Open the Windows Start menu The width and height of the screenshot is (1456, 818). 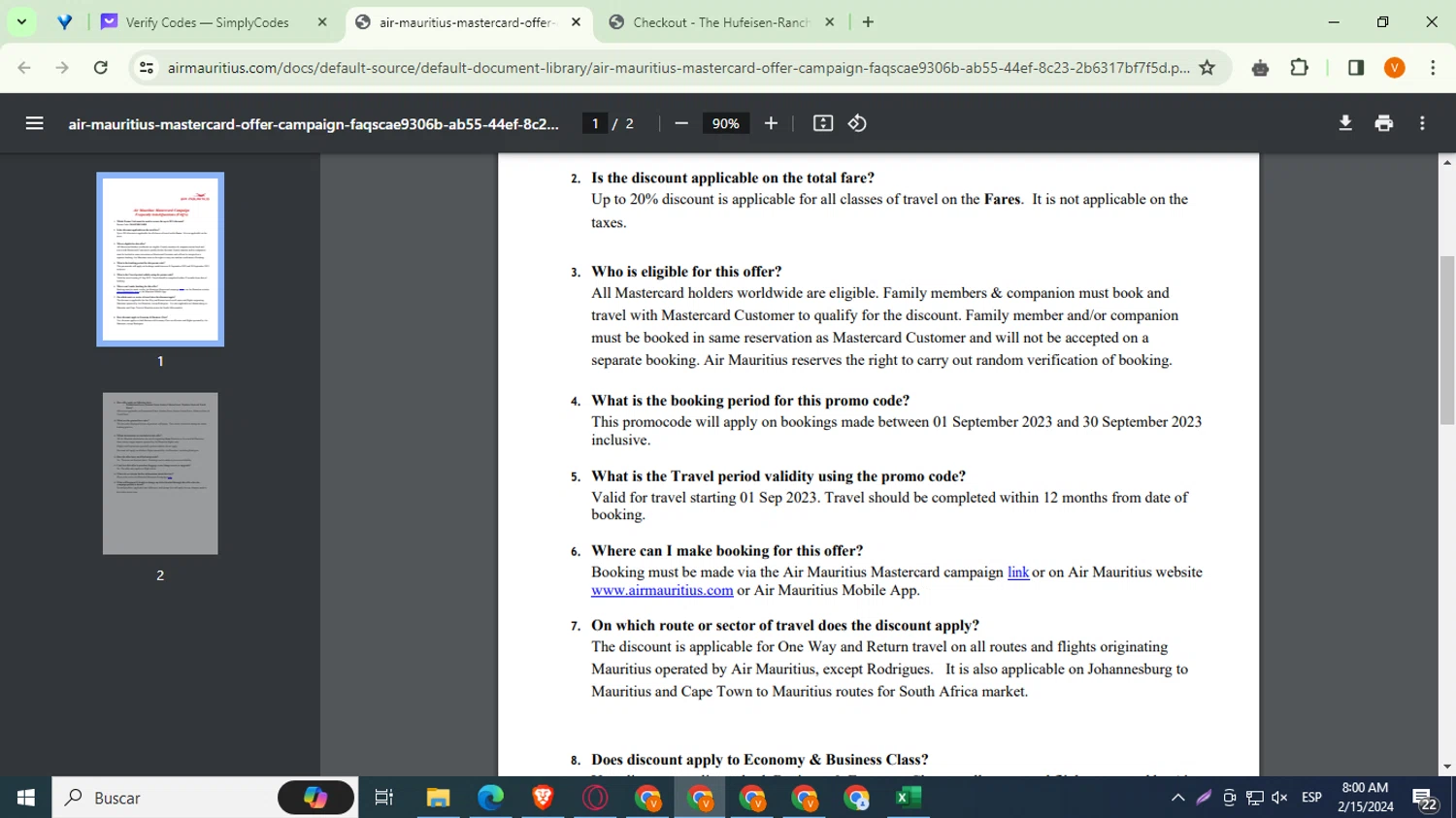pos(25,798)
